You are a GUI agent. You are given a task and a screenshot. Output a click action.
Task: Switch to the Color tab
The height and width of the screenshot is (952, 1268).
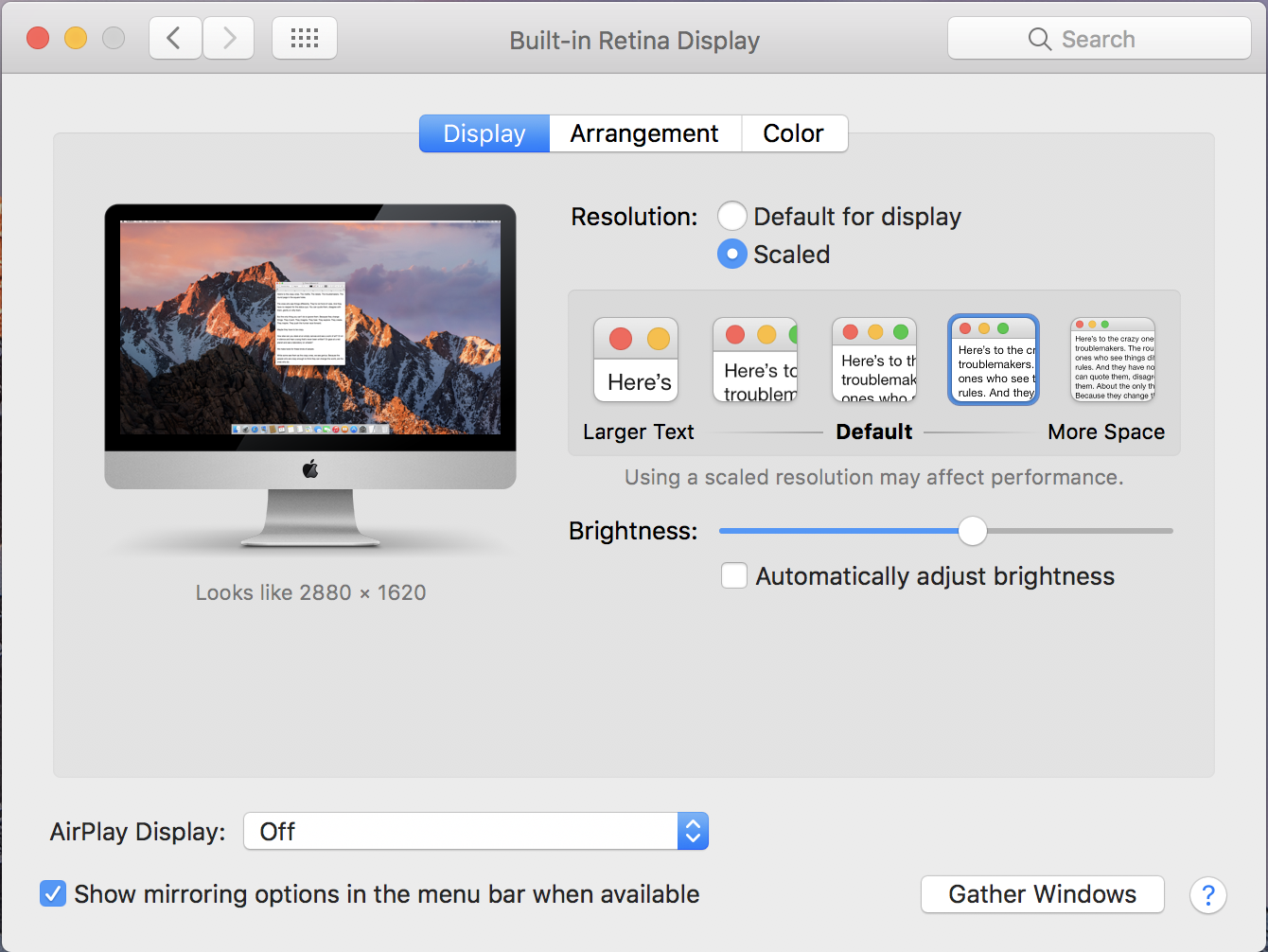point(793,133)
